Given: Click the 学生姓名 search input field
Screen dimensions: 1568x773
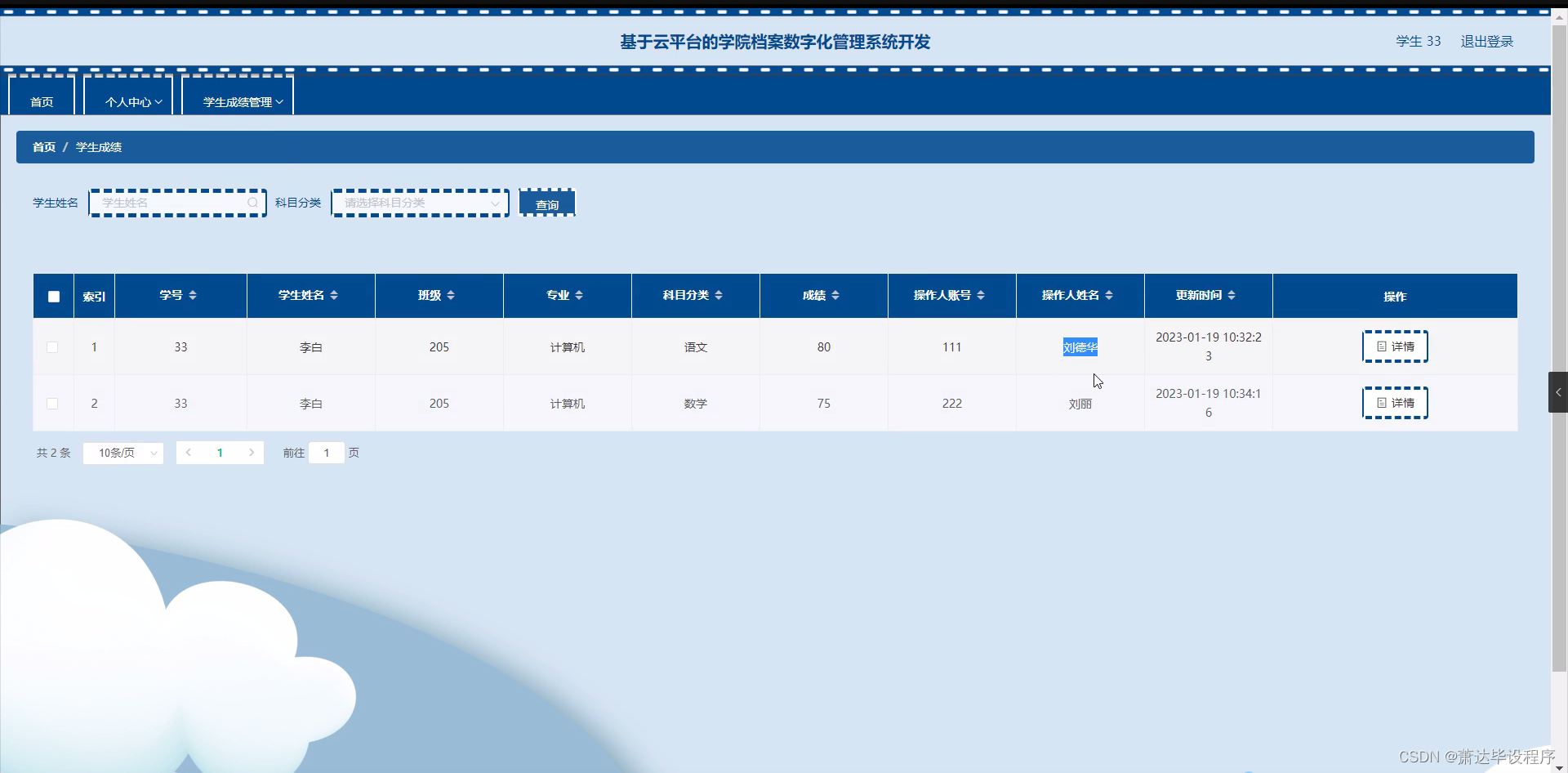Looking at the screenshot, I should [177, 203].
